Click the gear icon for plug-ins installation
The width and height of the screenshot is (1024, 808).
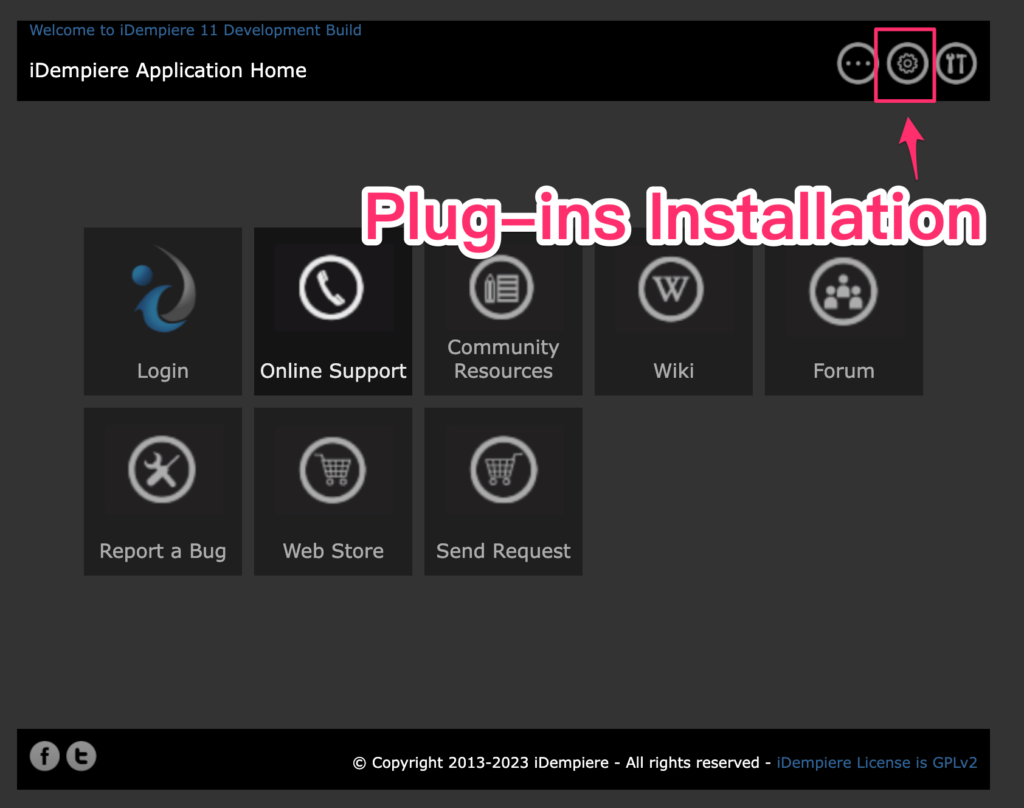[906, 64]
